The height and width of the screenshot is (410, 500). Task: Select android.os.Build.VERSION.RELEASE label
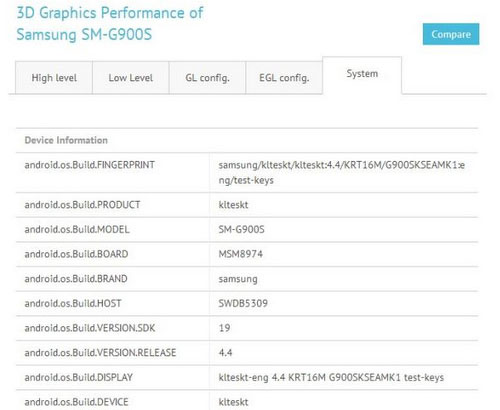(x=100, y=353)
